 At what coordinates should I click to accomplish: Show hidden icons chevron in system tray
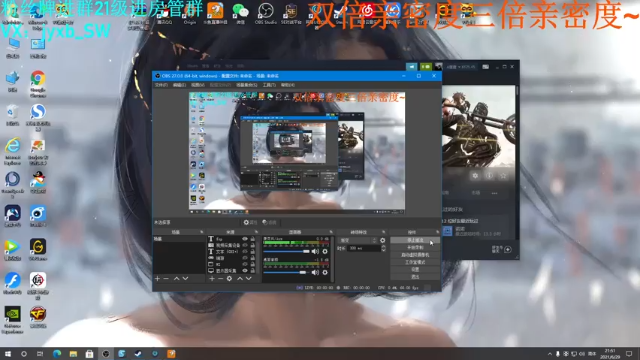pos(549,353)
